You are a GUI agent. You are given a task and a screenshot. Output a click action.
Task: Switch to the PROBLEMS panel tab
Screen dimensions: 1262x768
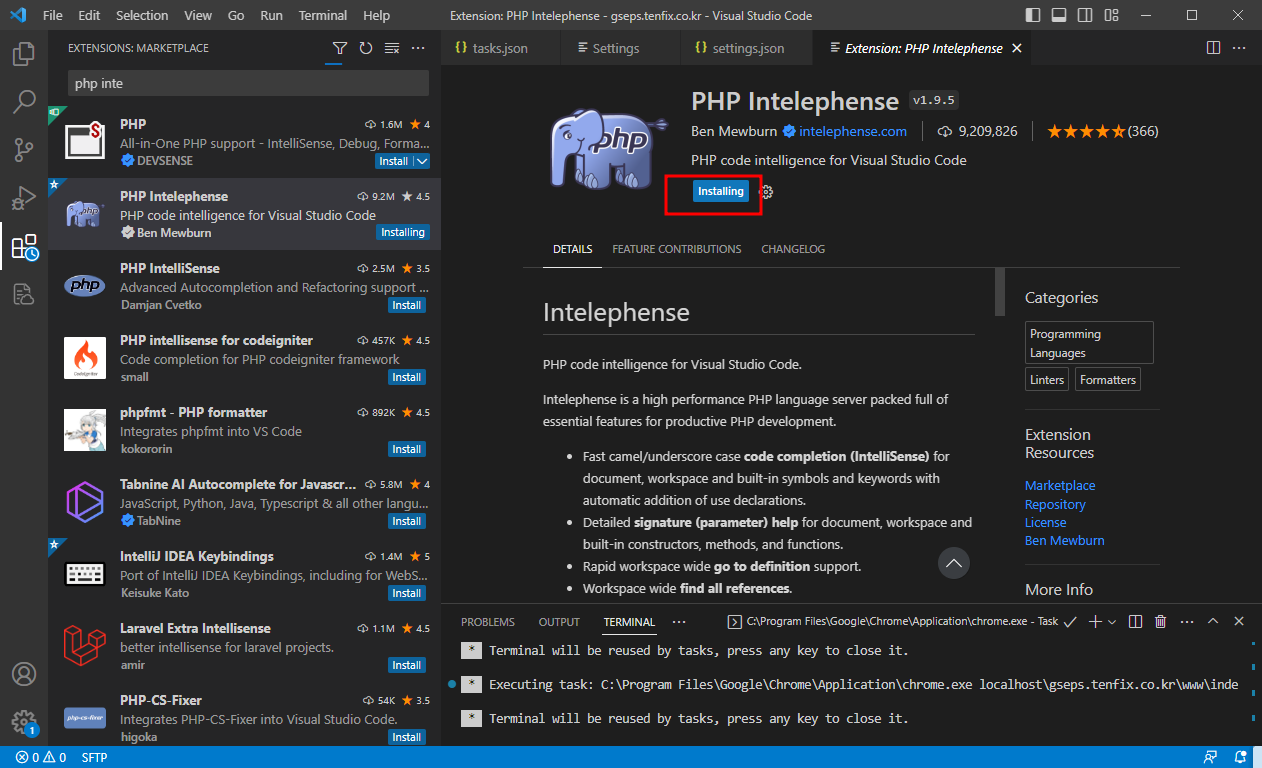pos(488,622)
